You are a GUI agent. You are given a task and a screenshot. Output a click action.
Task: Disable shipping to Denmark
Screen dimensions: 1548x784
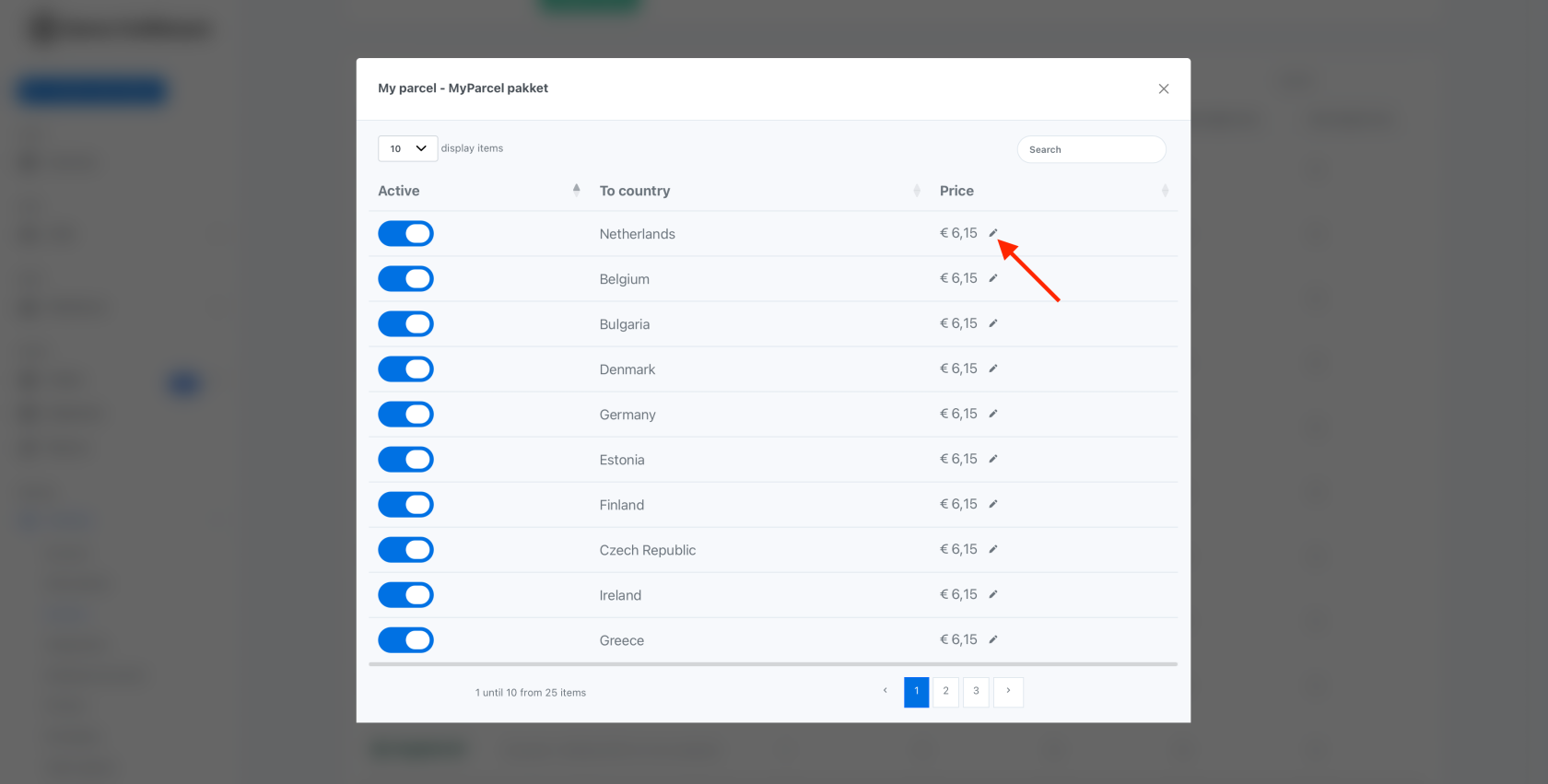[405, 369]
